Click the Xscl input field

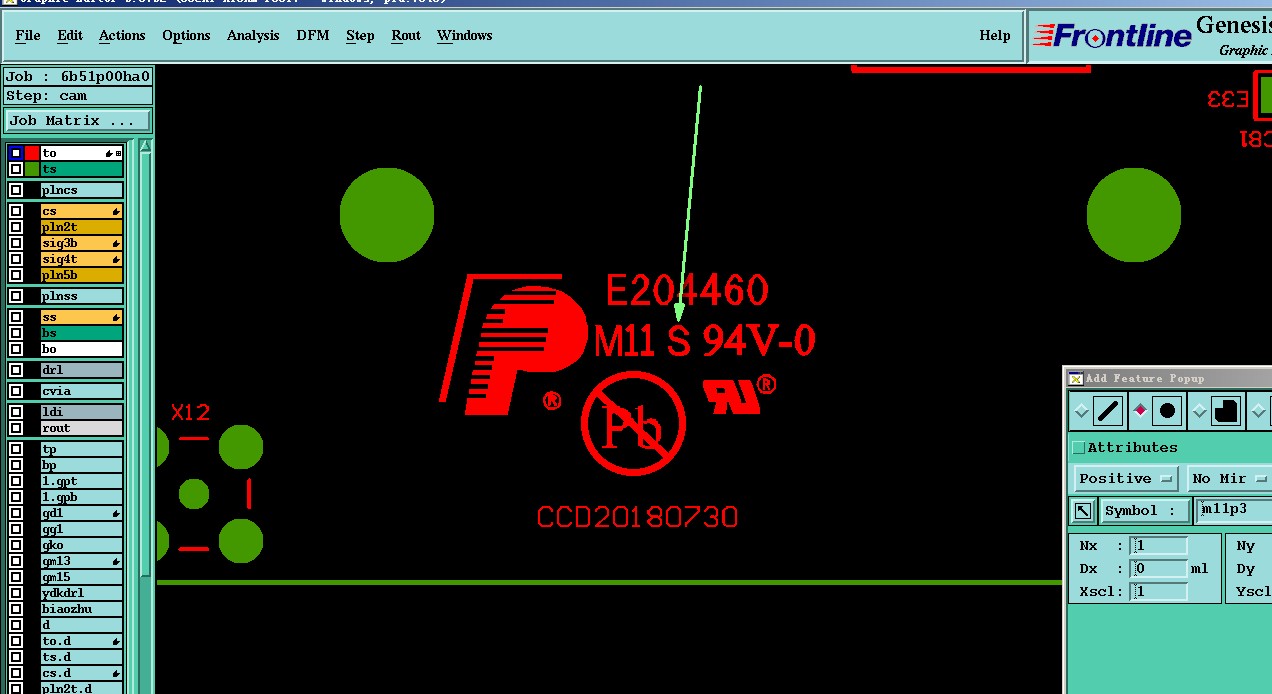click(x=1159, y=592)
